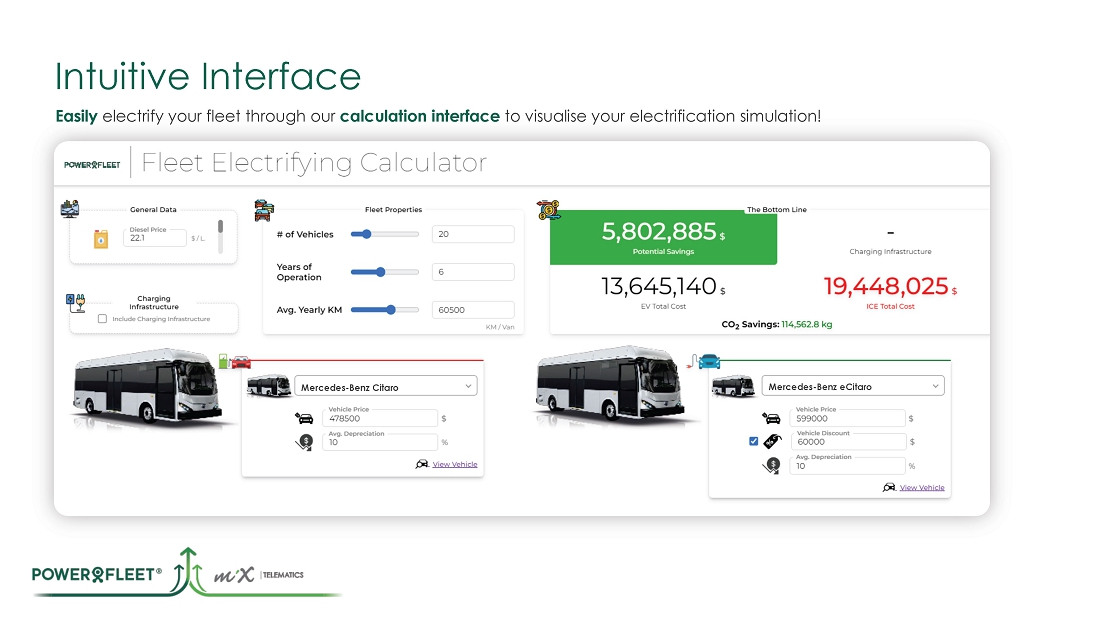The height and width of the screenshot is (619, 1100).
Task: Click the blue electric car plug icon
Action: coord(704,361)
